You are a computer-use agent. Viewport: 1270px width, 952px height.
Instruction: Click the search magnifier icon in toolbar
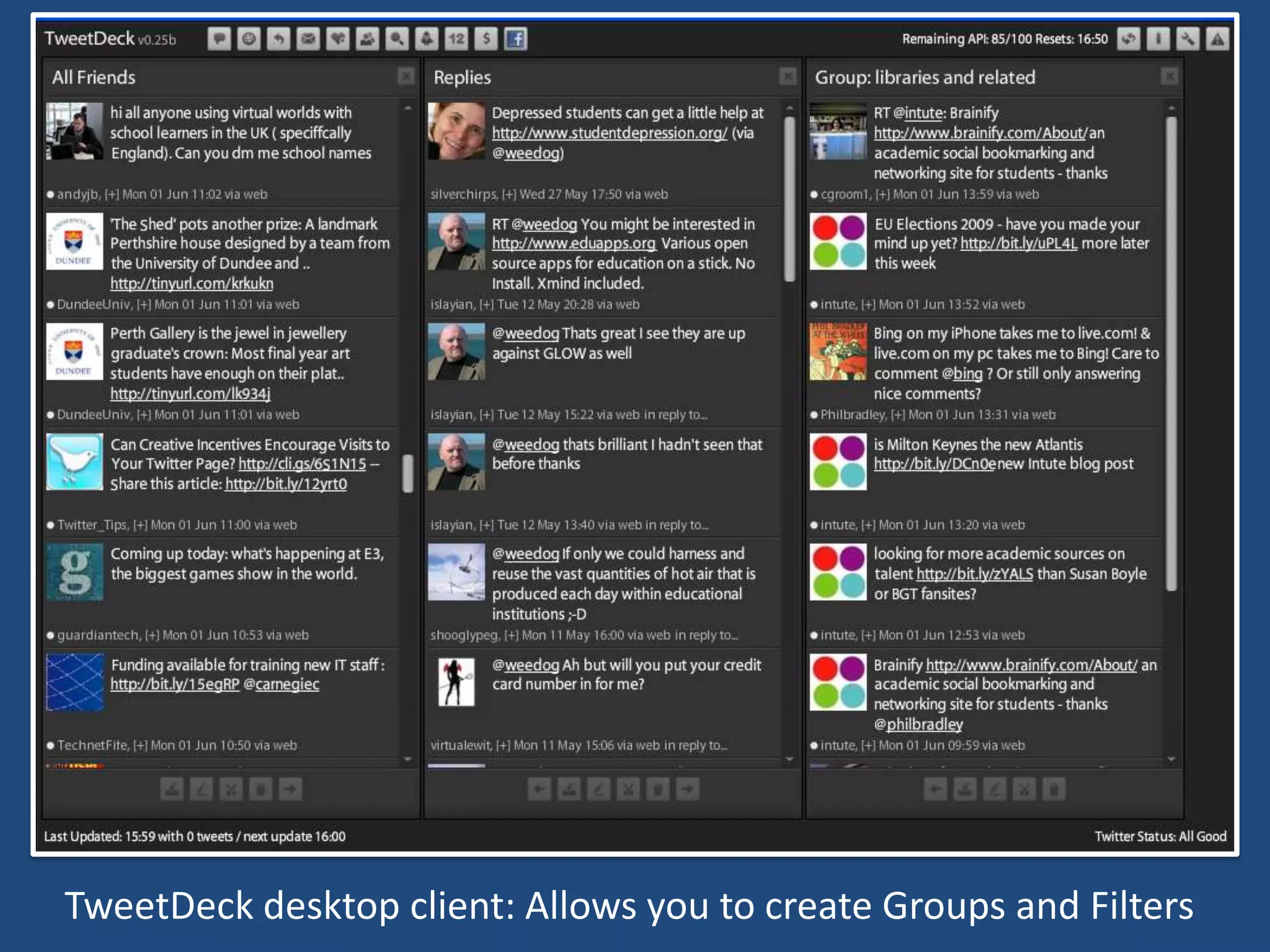click(x=397, y=39)
